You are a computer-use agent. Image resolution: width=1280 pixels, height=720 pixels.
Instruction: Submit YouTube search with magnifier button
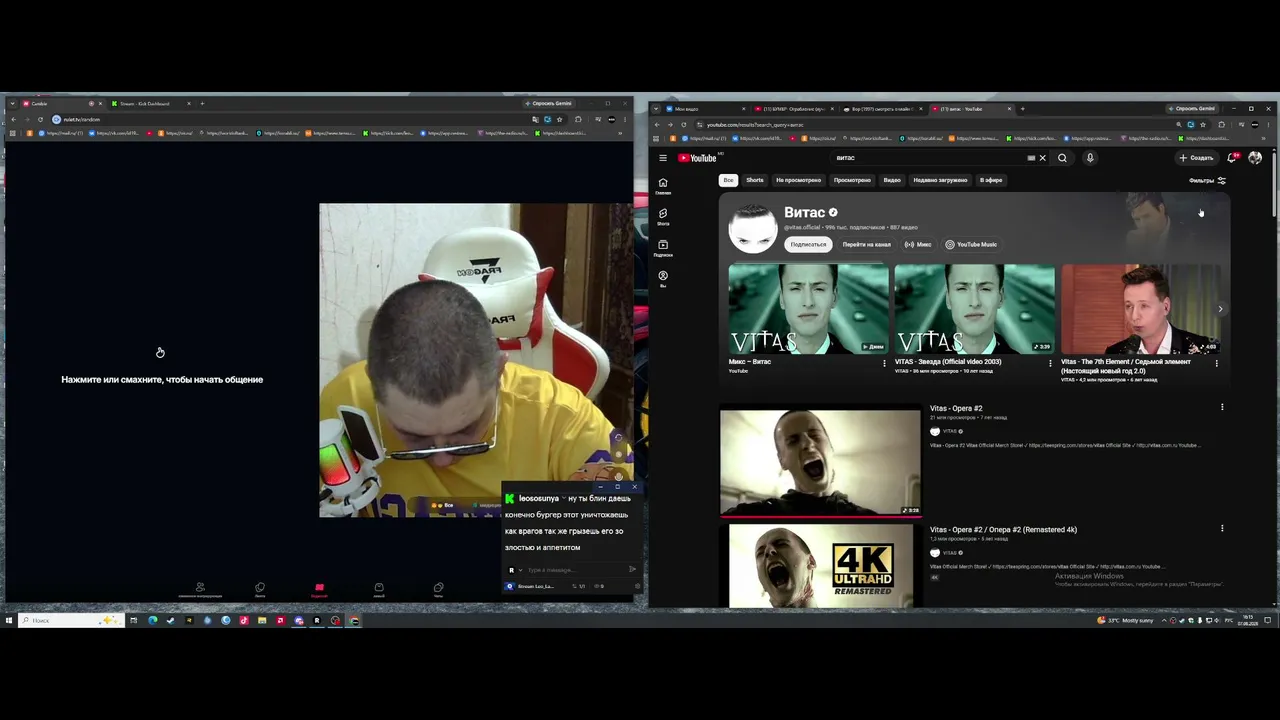pos(1062,158)
